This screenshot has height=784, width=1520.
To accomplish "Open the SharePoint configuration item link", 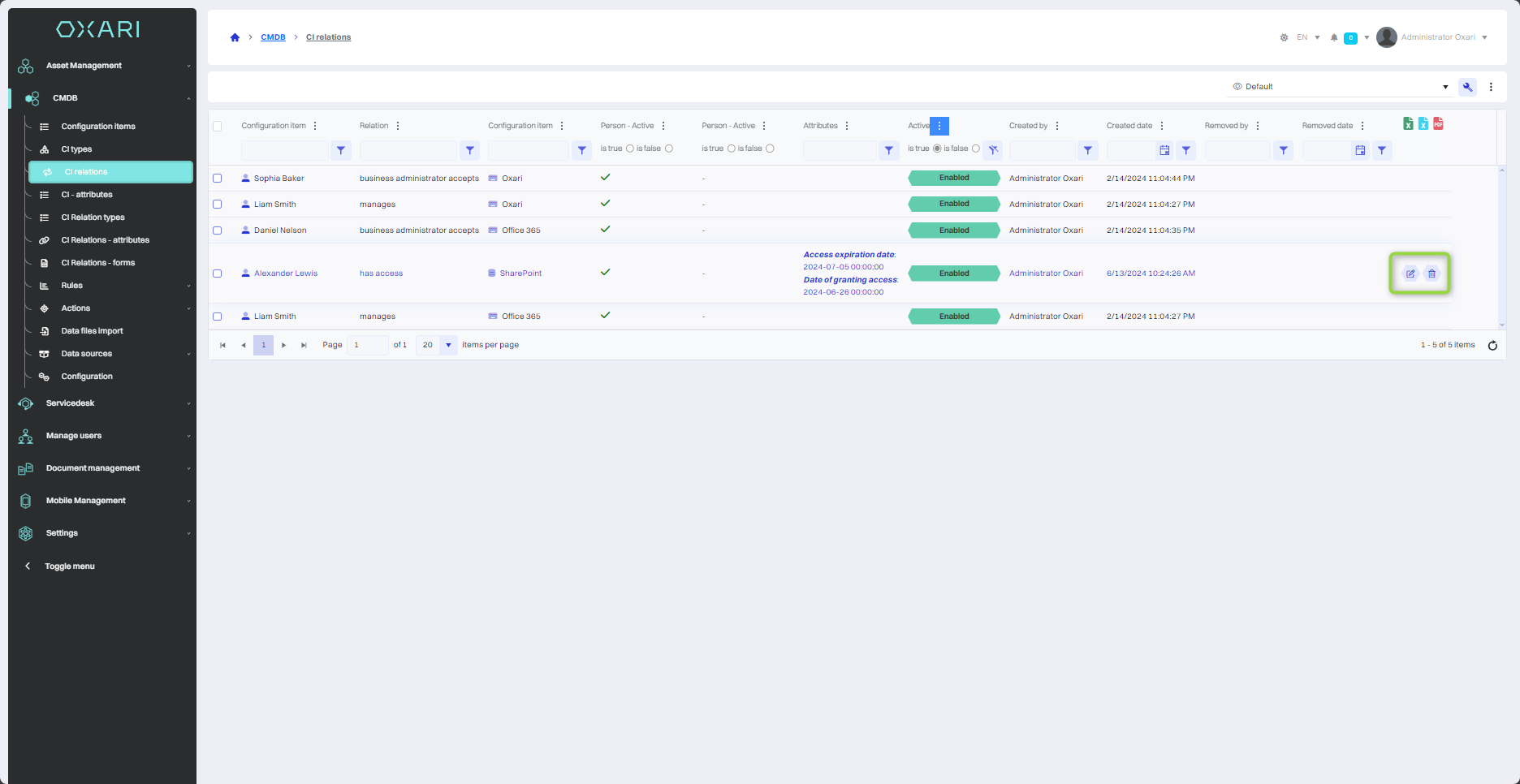I will (x=520, y=274).
